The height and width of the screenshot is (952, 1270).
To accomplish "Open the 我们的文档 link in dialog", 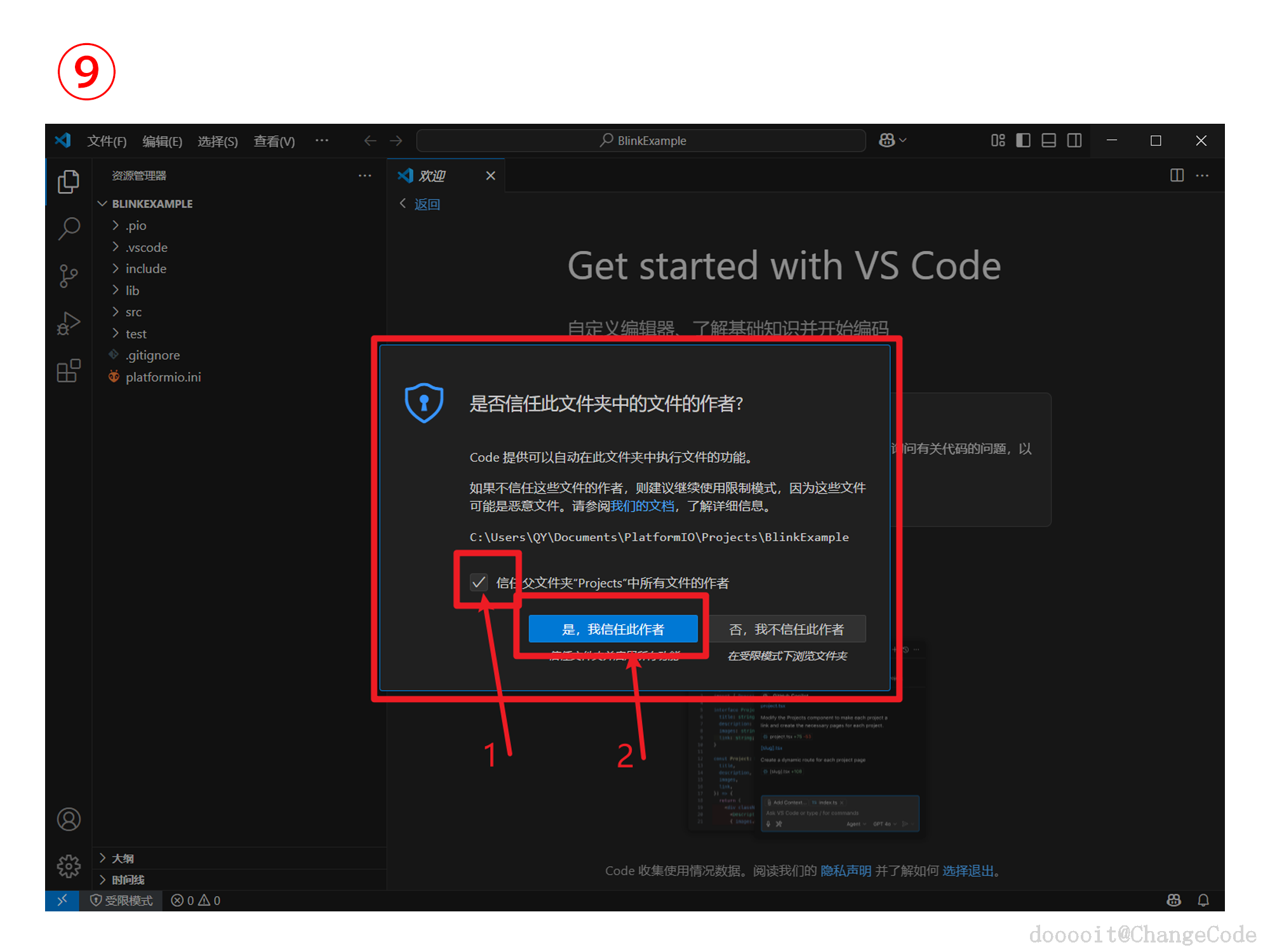I will pyautogui.click(x=642, y=506).
